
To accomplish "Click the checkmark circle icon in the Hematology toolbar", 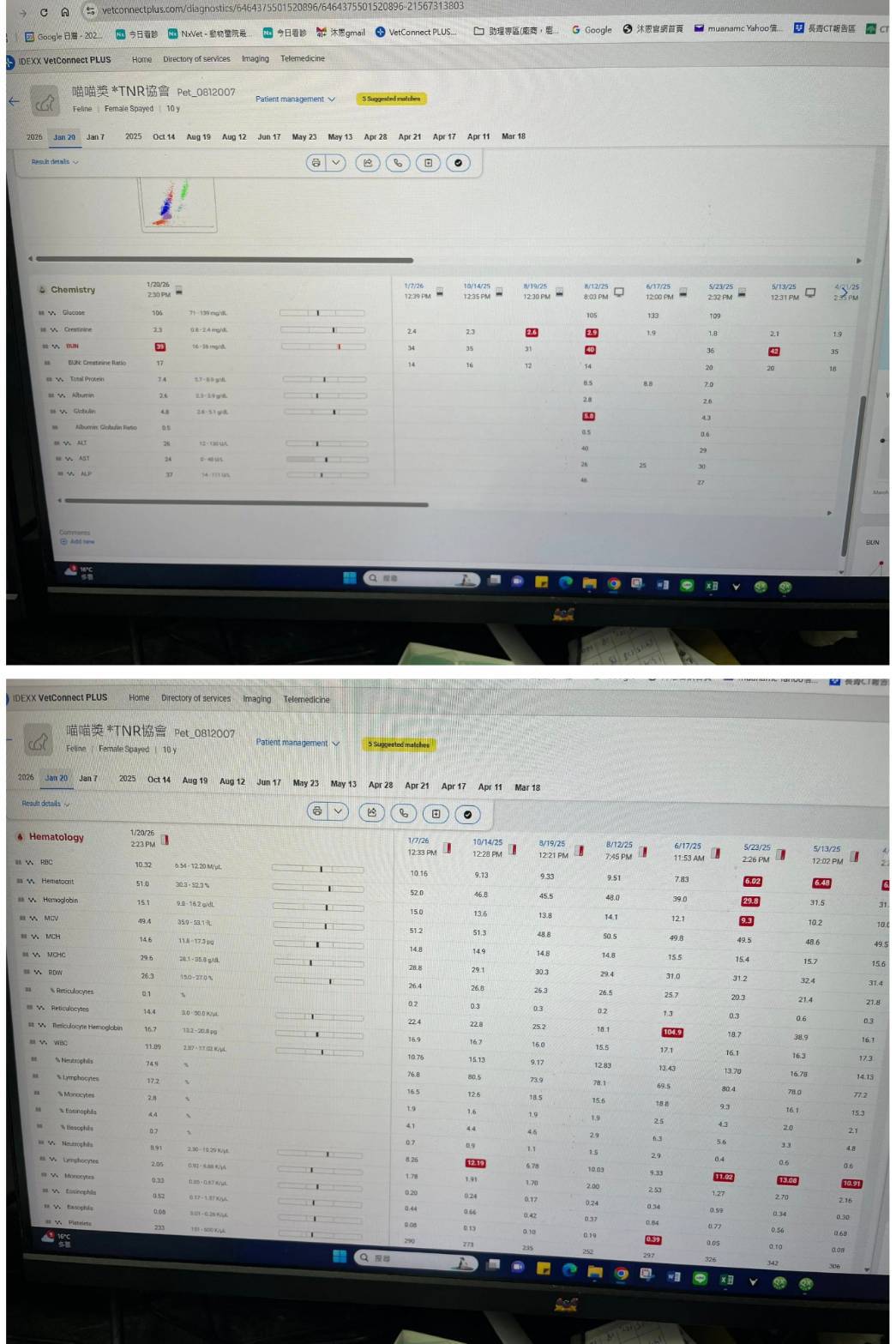I will [467, 814].
